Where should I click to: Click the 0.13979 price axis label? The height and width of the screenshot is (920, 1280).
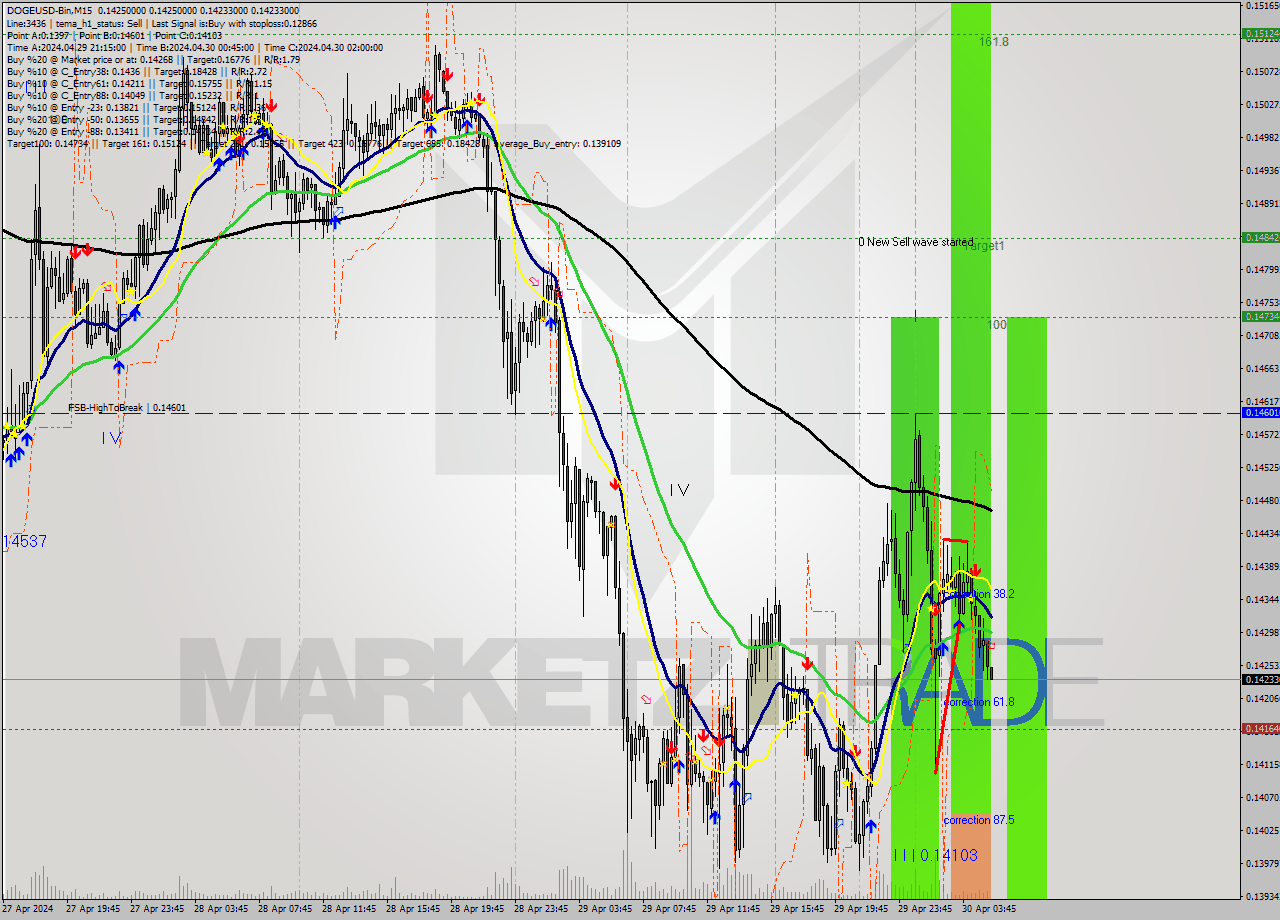pos(1262,863)
